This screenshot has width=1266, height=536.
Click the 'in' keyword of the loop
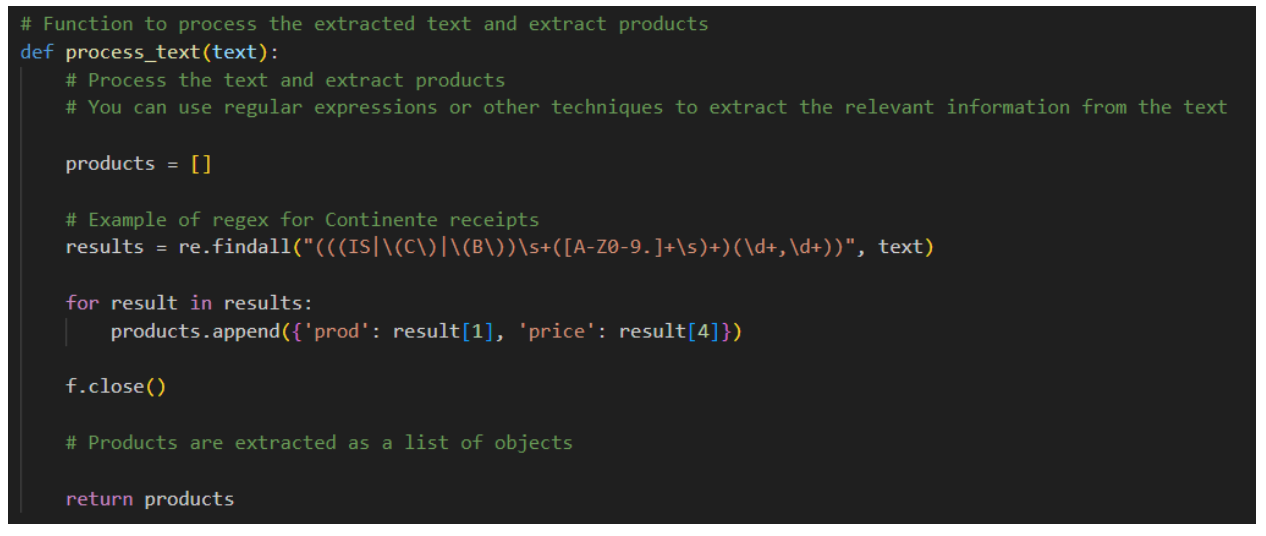point(200,303)
